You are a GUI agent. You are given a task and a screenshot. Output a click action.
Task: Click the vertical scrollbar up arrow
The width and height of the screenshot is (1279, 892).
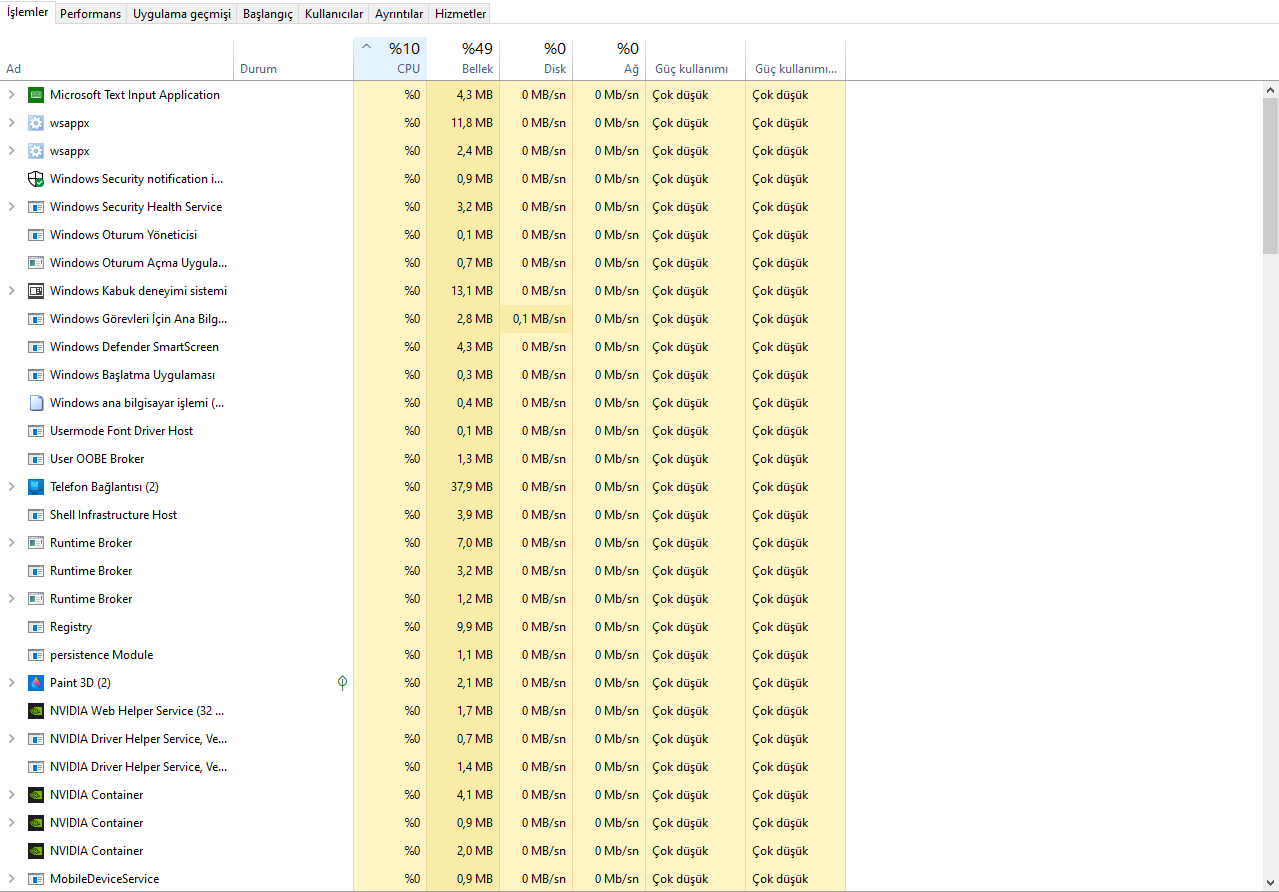(x=1270, y=90)
